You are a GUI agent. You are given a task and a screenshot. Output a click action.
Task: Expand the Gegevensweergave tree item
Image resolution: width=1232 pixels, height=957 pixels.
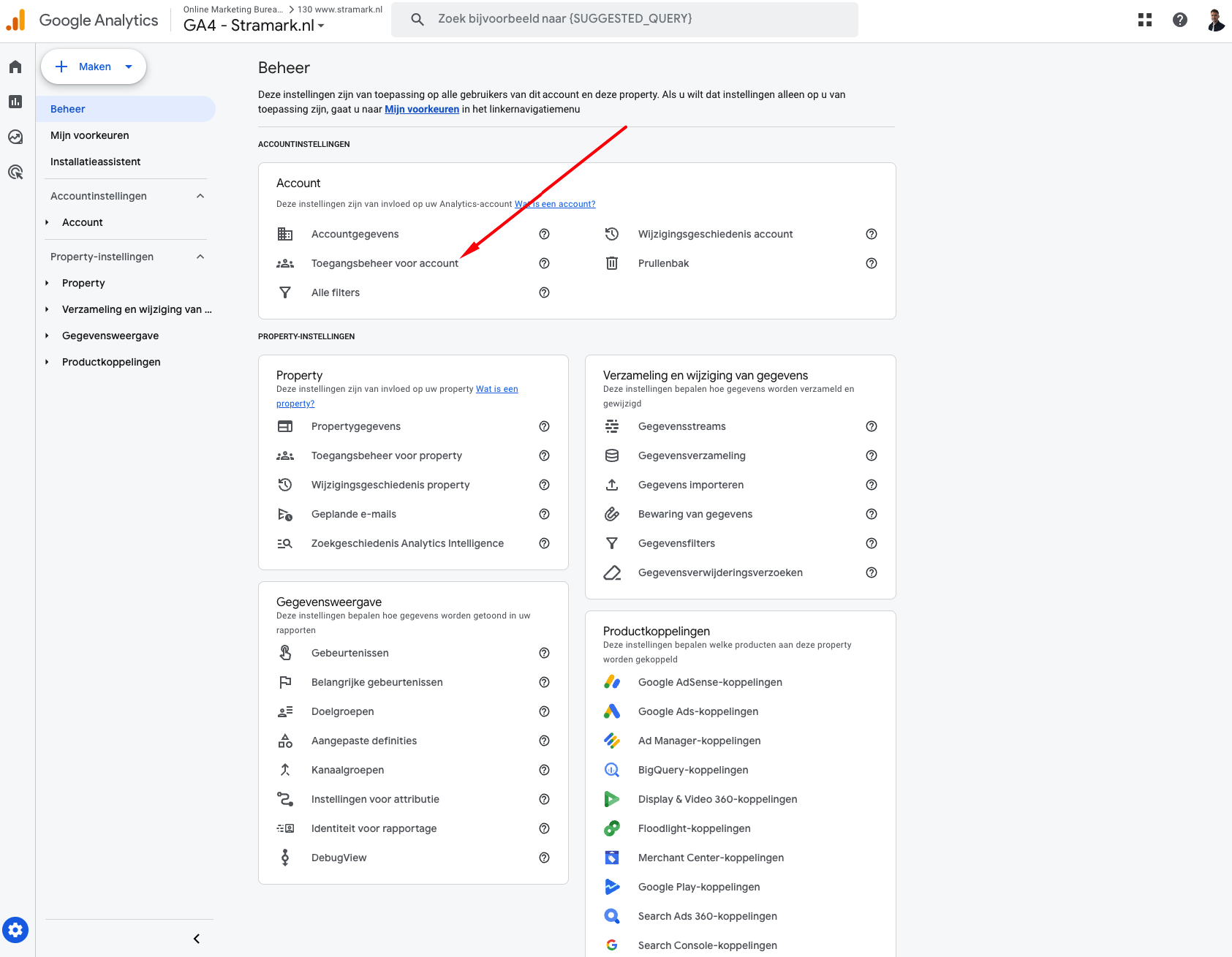tap(47, 336)
